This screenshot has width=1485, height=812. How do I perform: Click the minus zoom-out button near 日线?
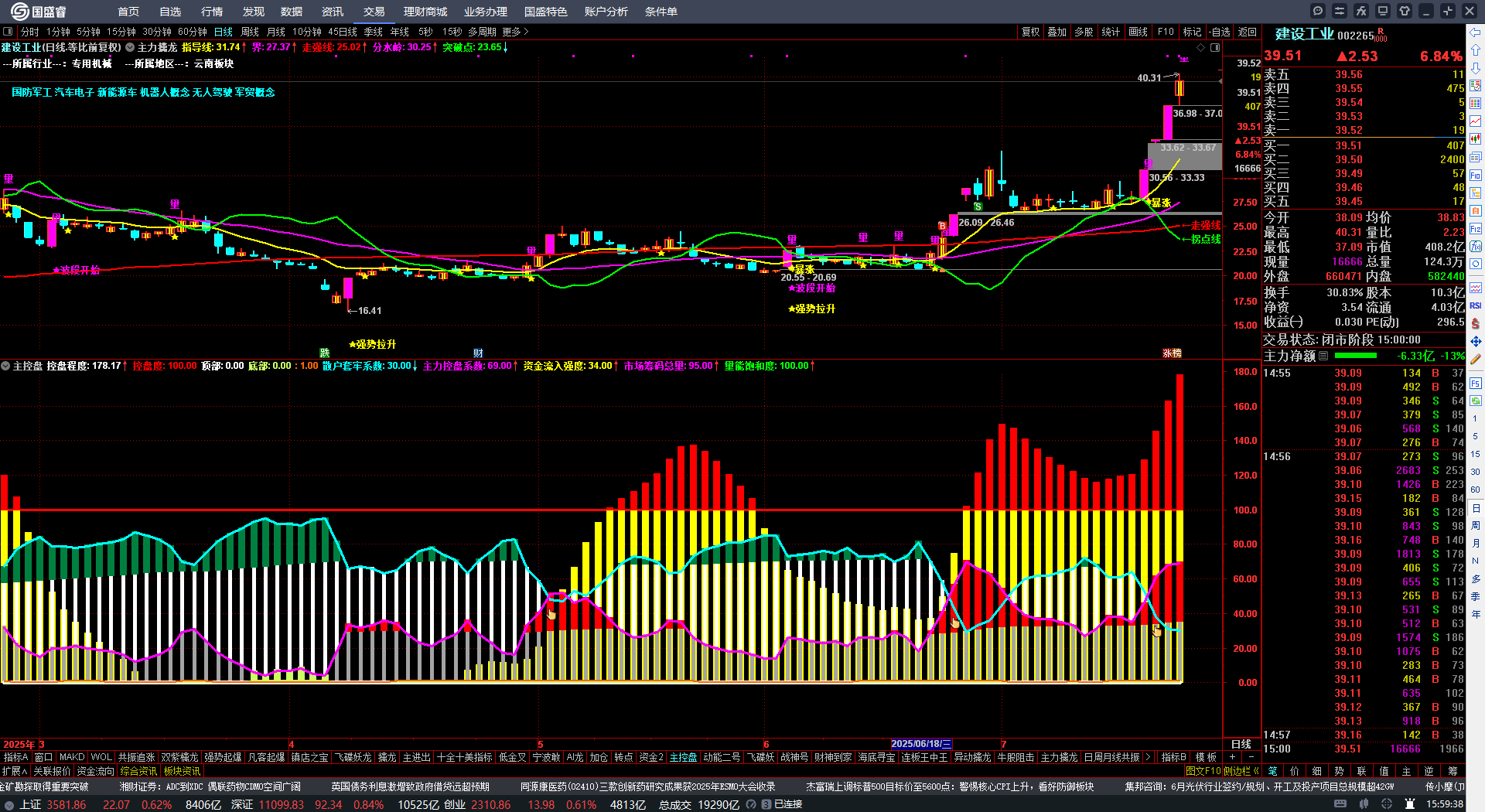pos(1251,757)
